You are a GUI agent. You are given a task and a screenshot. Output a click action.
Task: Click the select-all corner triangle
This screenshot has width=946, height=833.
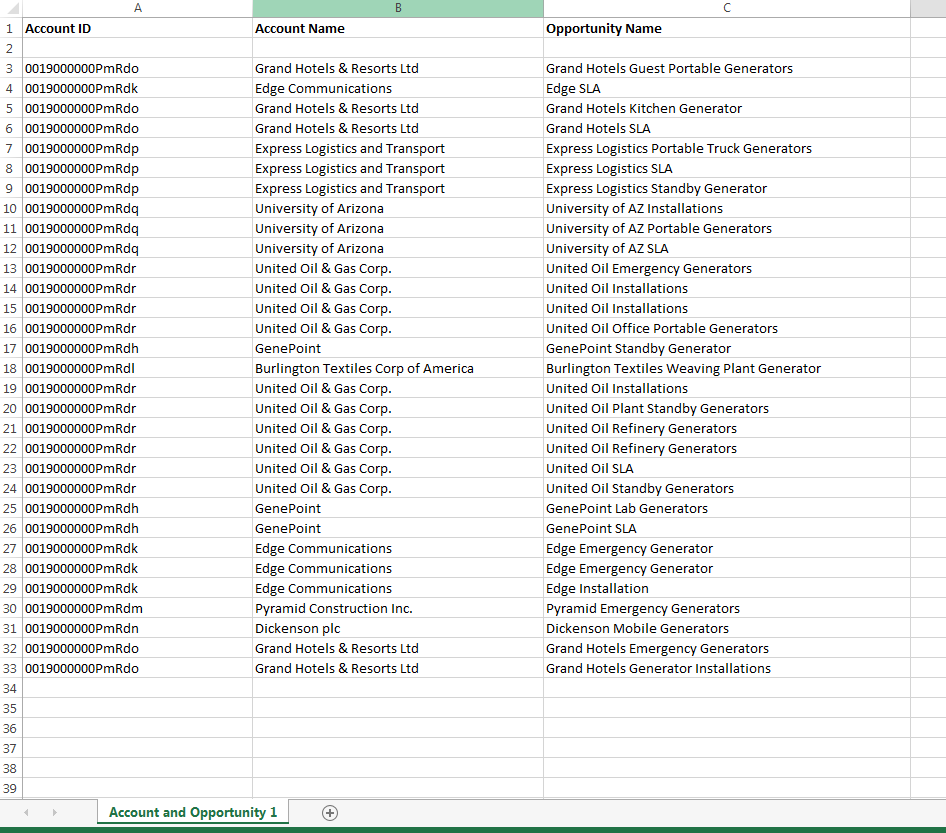click(x=12, y=8)
